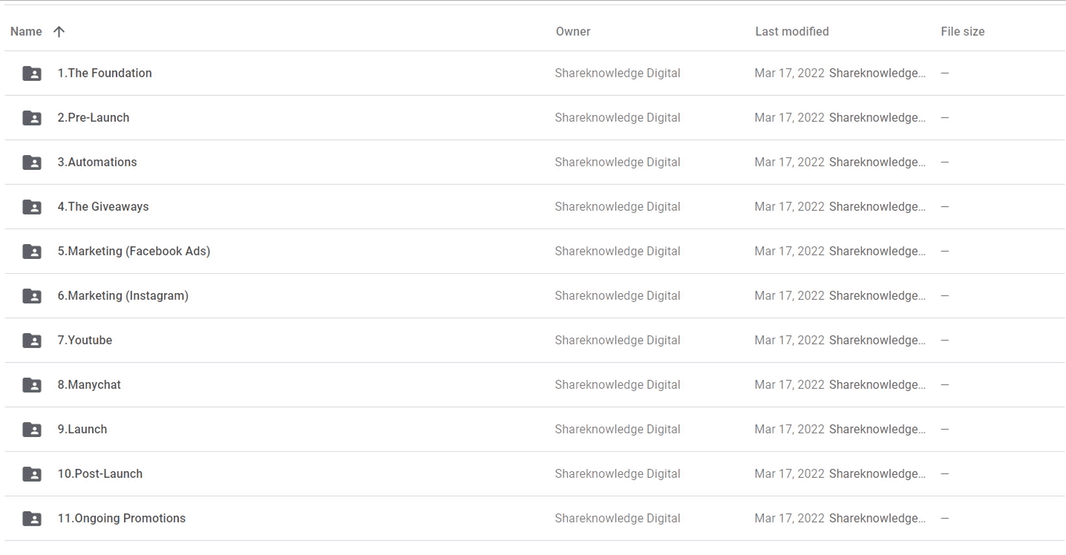Select the 8.Manychat folder name text

(x=89, y=384)
